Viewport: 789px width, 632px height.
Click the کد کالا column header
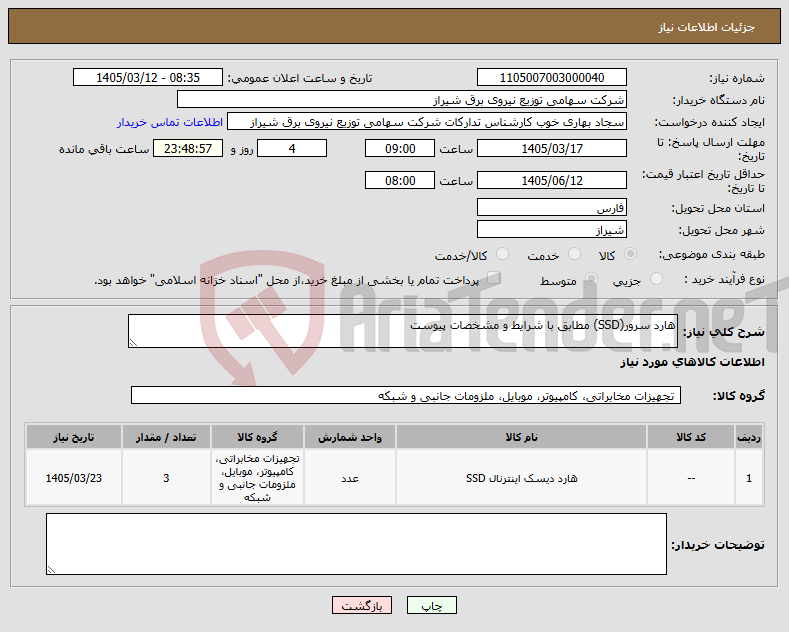[691, 437]
